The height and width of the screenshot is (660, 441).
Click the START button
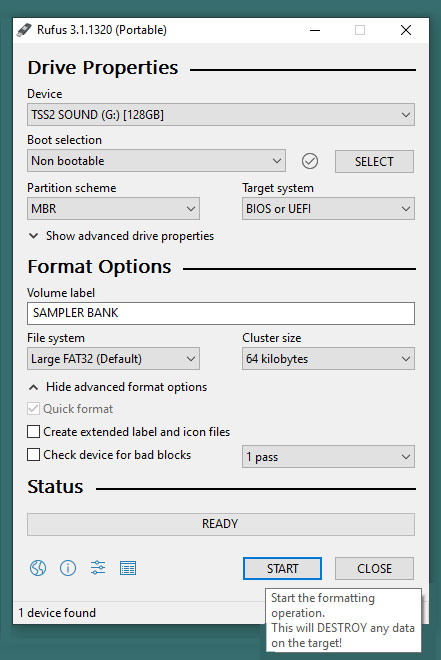282,569
